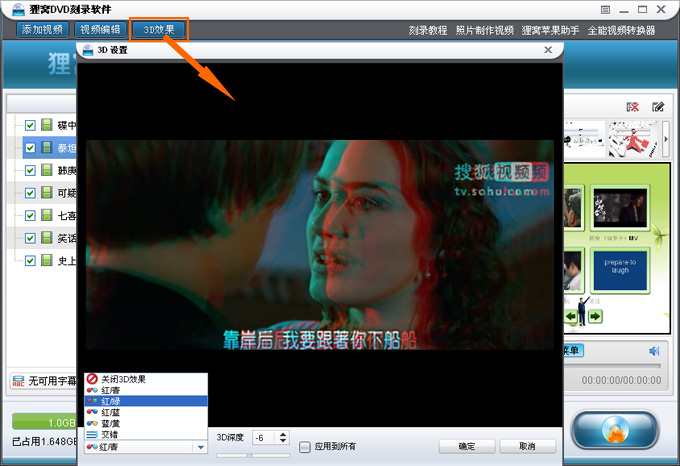This screenshot has height=466, width=680.
Task: Select 交错 interlaced option
Action: pos(146,434)
